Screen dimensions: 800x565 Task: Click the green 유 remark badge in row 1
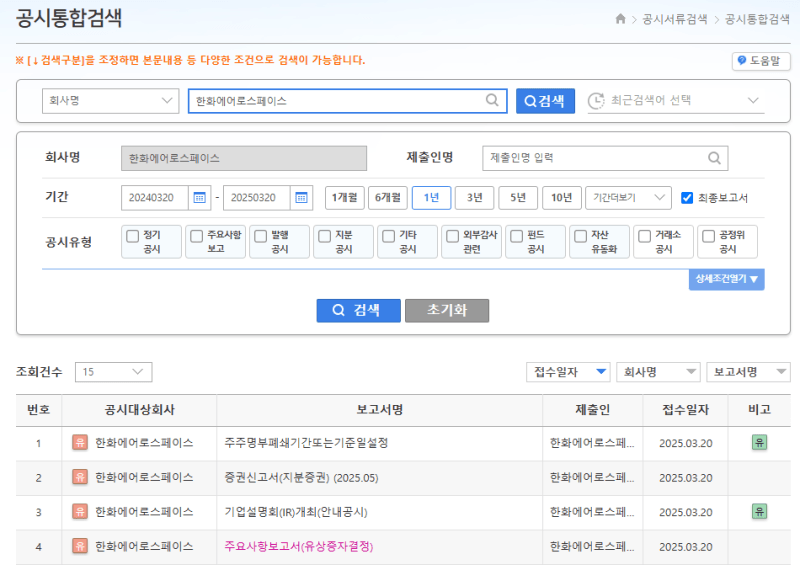tap(759, 442)
